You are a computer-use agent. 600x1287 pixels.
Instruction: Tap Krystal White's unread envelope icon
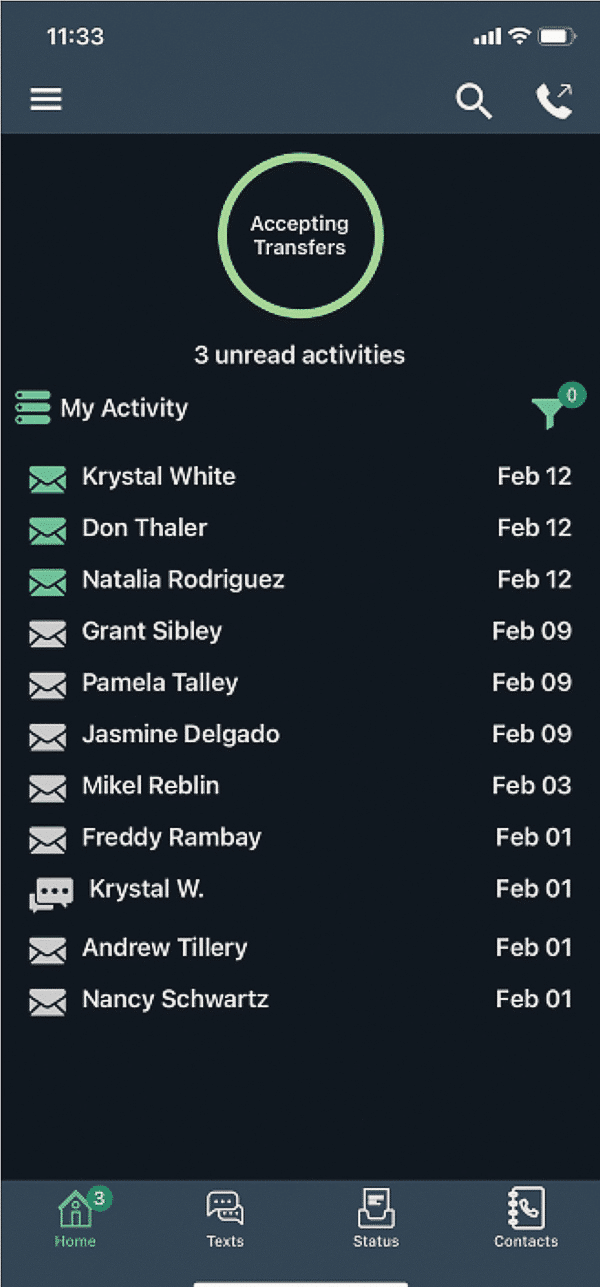pyautogui.click(x=47, y=479)
